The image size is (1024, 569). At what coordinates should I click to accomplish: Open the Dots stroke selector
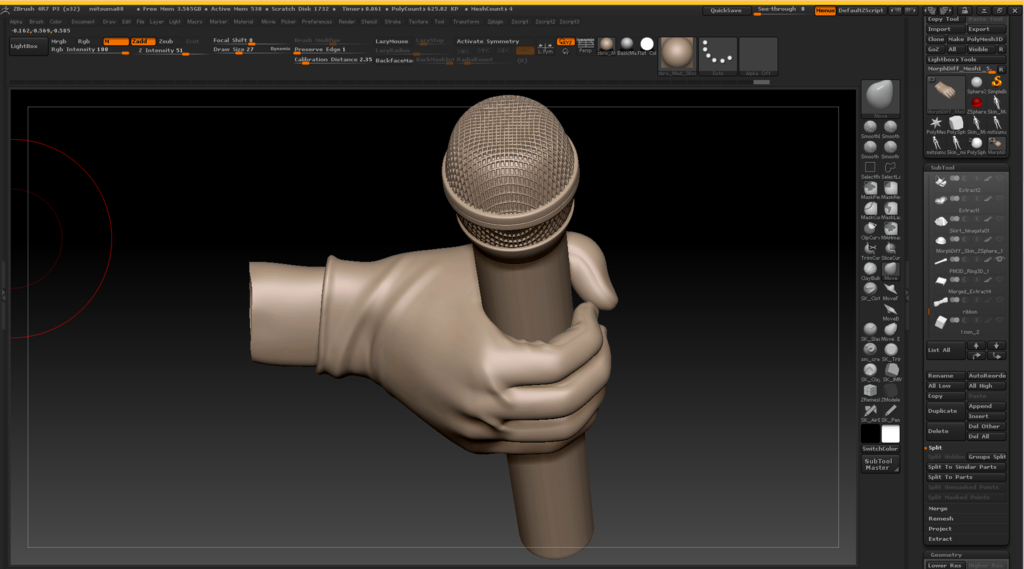pyautogui.click(x=717, y=54)
